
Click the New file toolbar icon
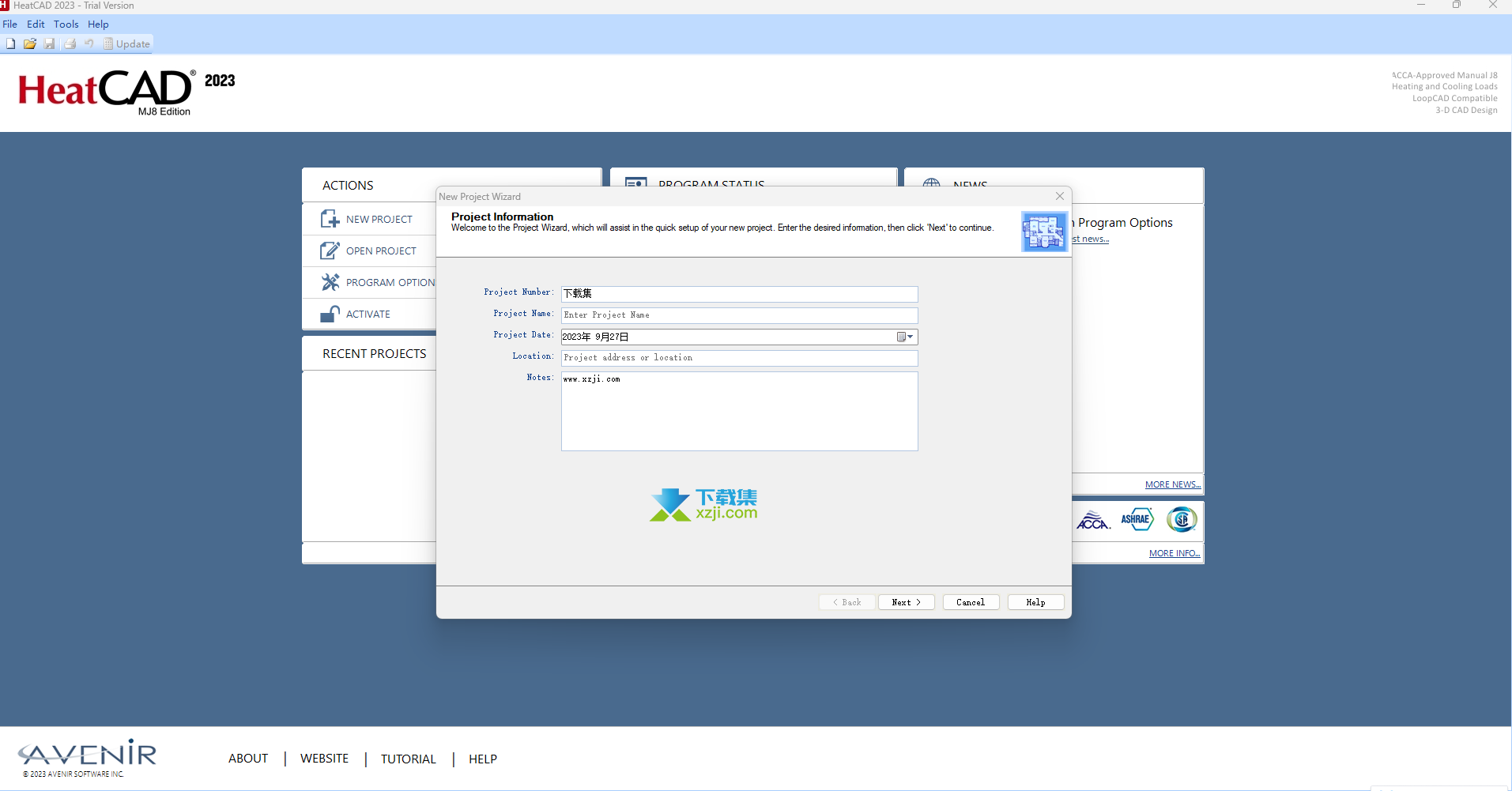11,43
